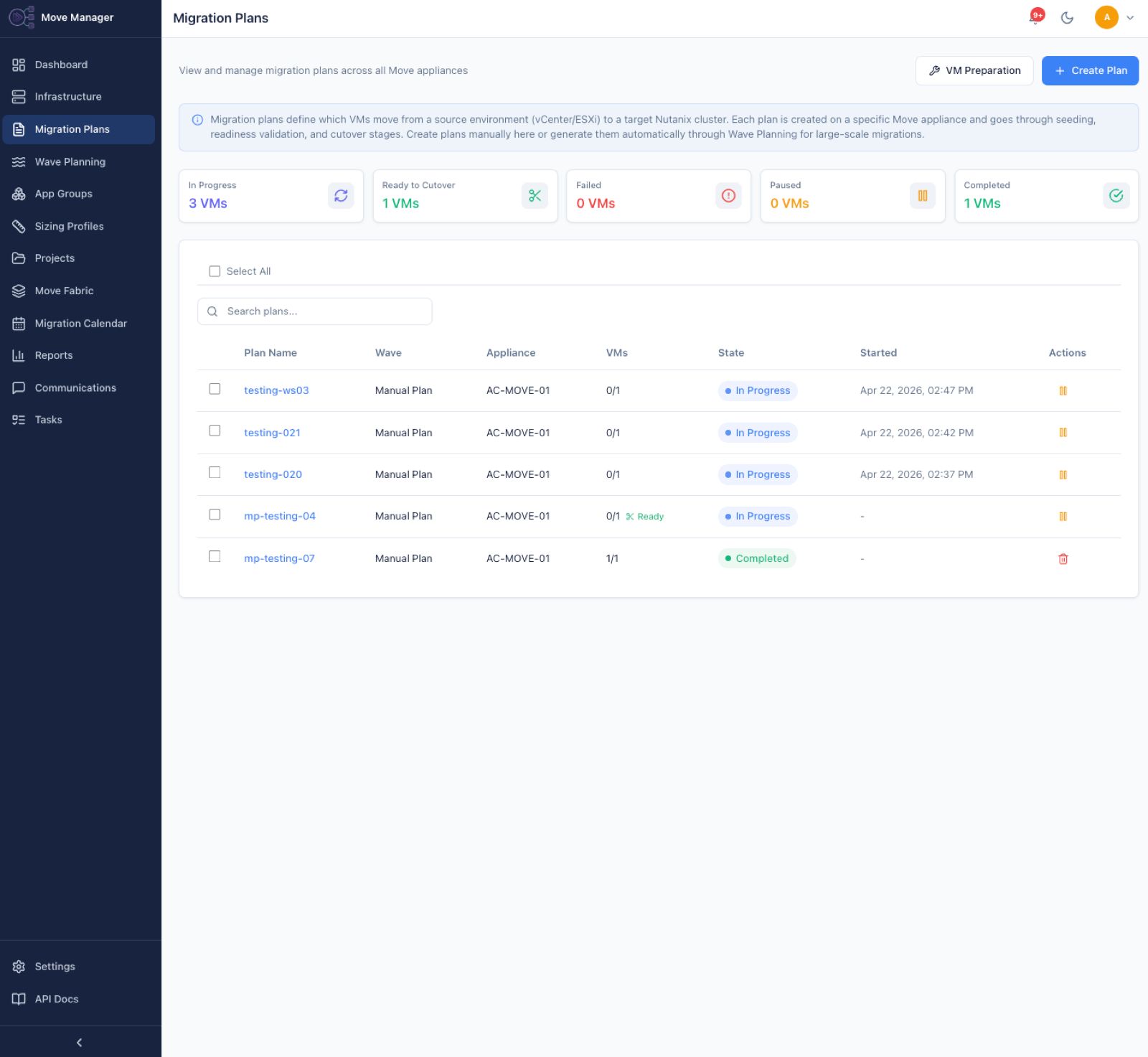Open the testing-021 plan link
The width and height of the screenshot is (1148, 1057).
[x=272, y=433]
